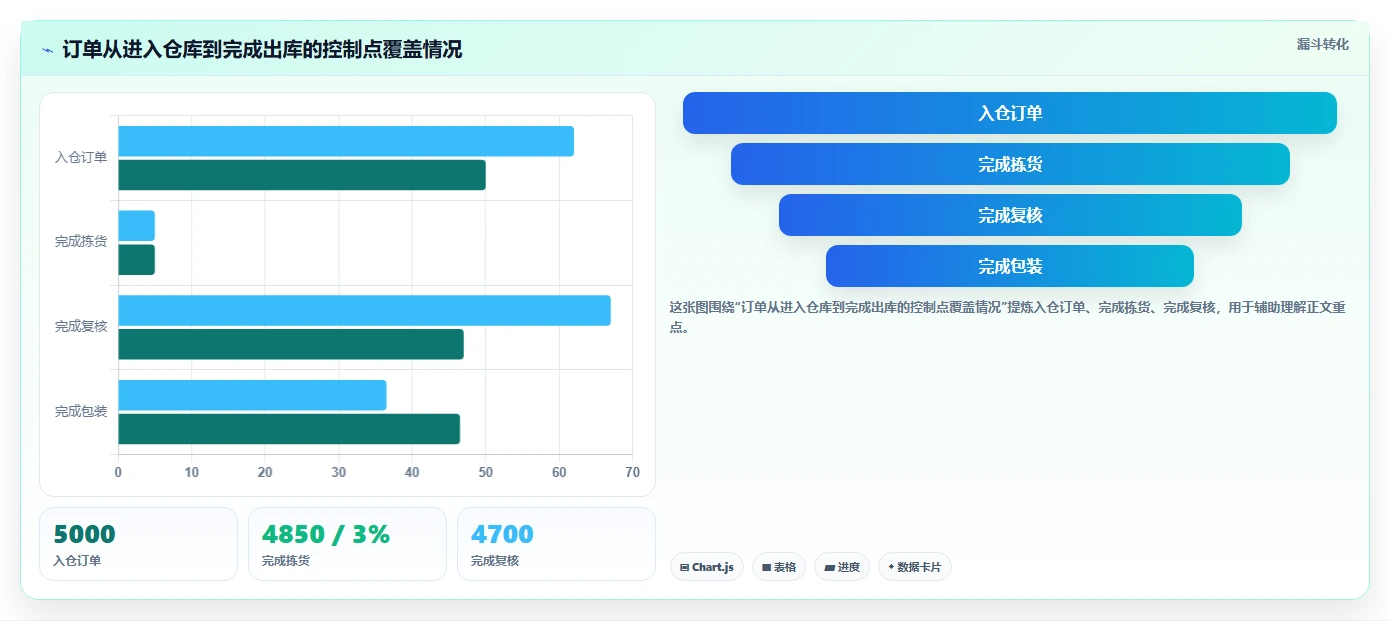Click the 数据卡片 tag chip
Screen dimensions: 1390x621
pos(914,567)
